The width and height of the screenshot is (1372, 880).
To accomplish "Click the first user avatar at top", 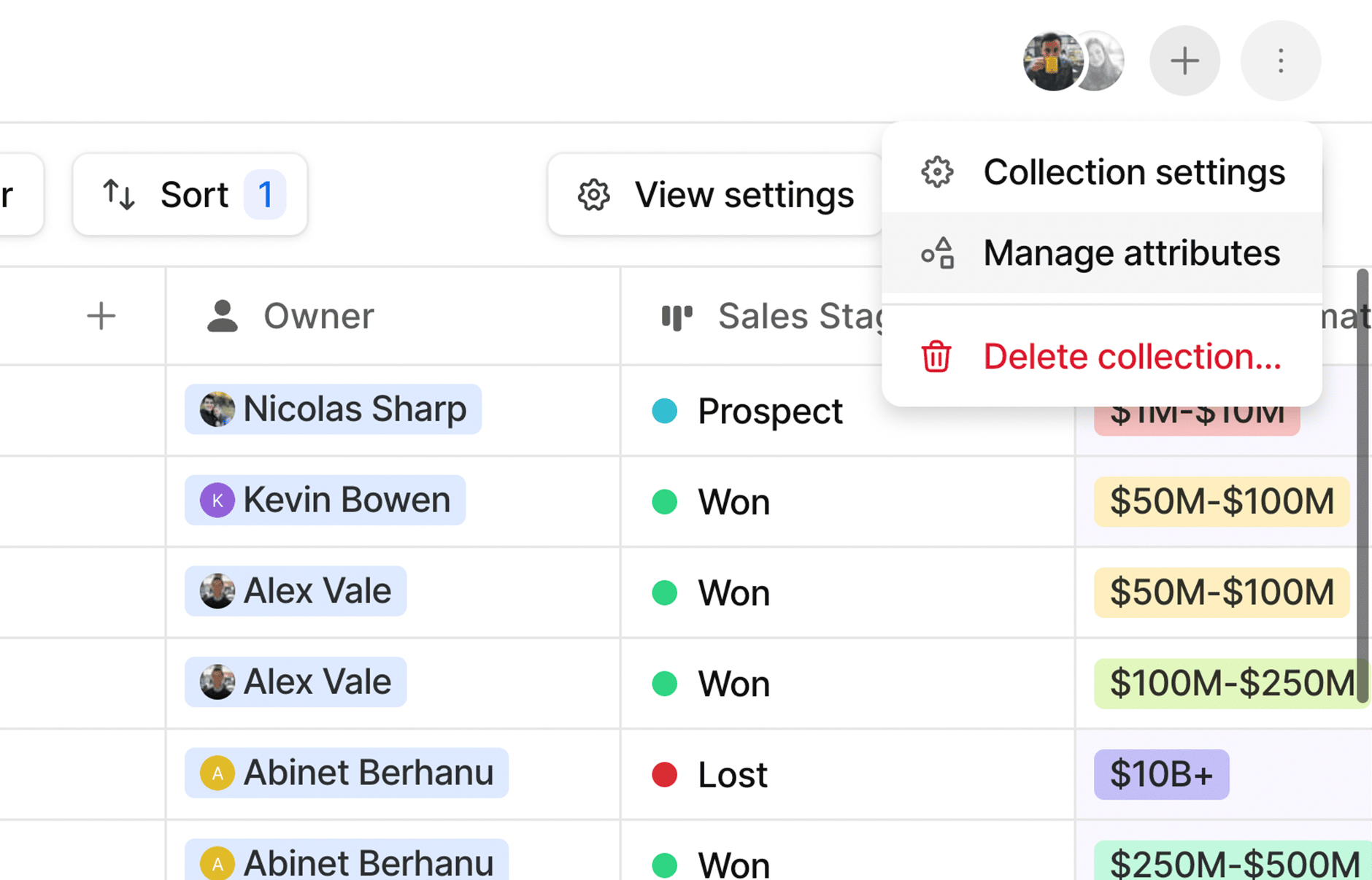I will click(1051, 61).
